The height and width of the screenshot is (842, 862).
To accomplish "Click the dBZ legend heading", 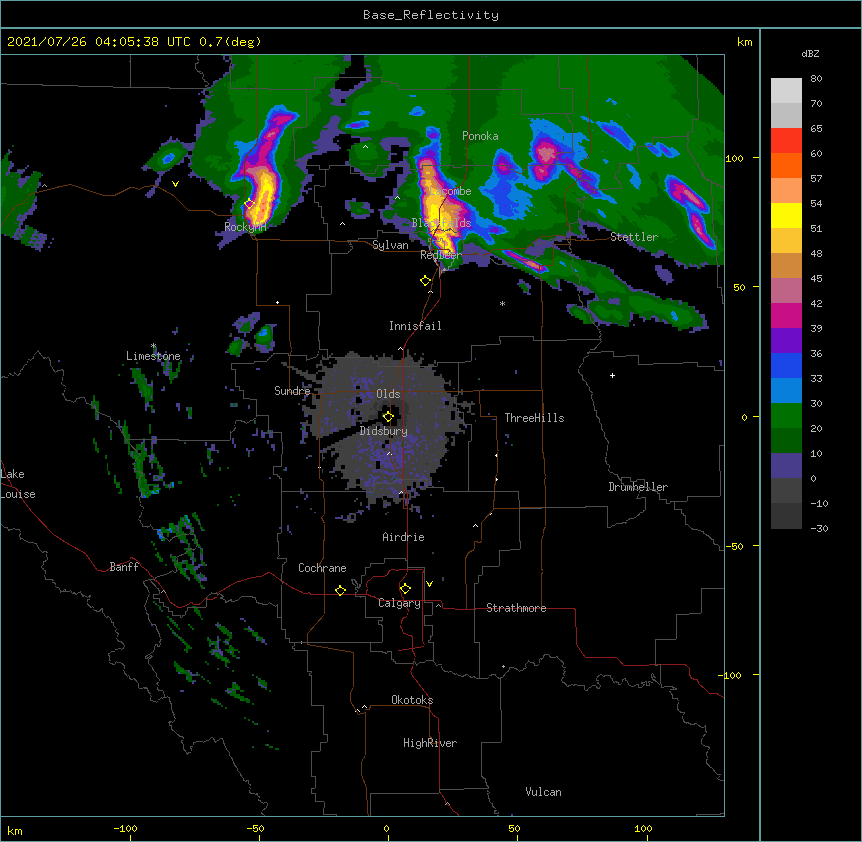I will coord(810,53).
